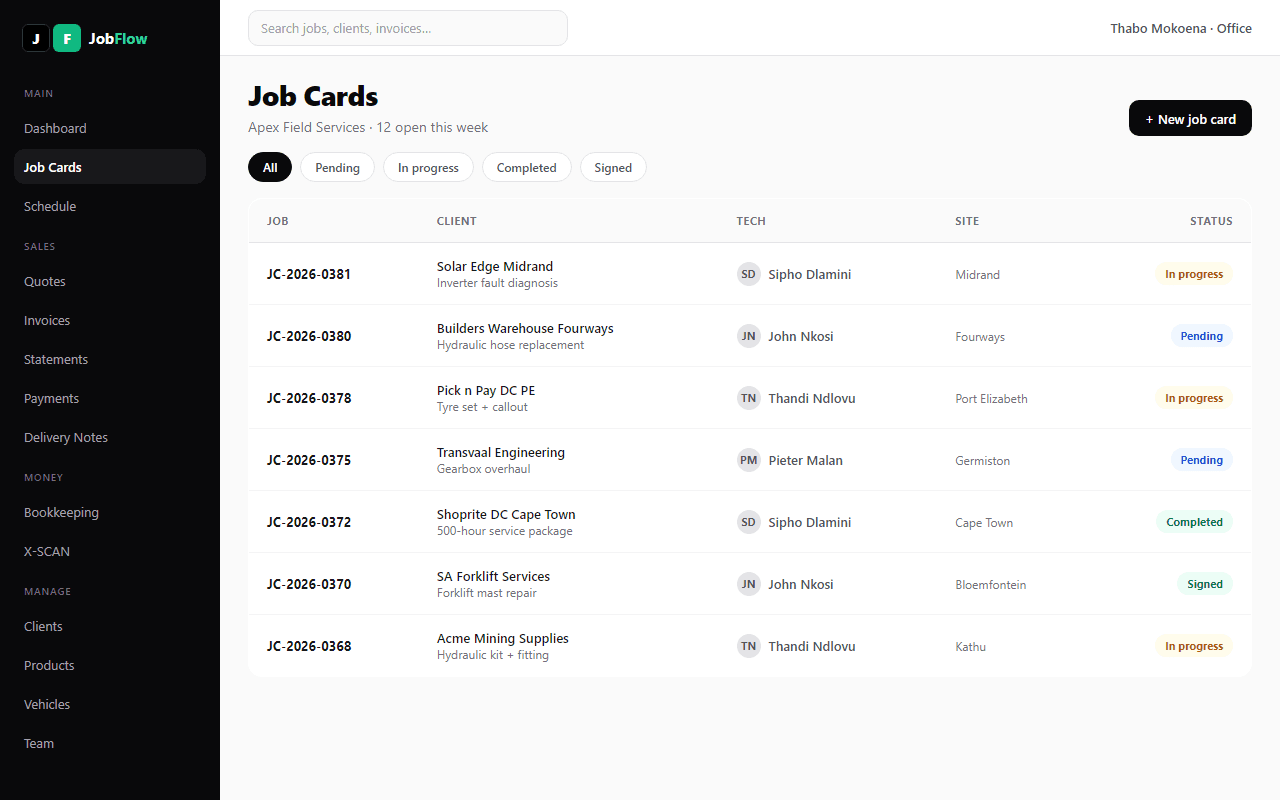The width and height of the screenshot is (1280, 800).
Task: Open Job Cards in the sidebar
Action: [110, 167]
